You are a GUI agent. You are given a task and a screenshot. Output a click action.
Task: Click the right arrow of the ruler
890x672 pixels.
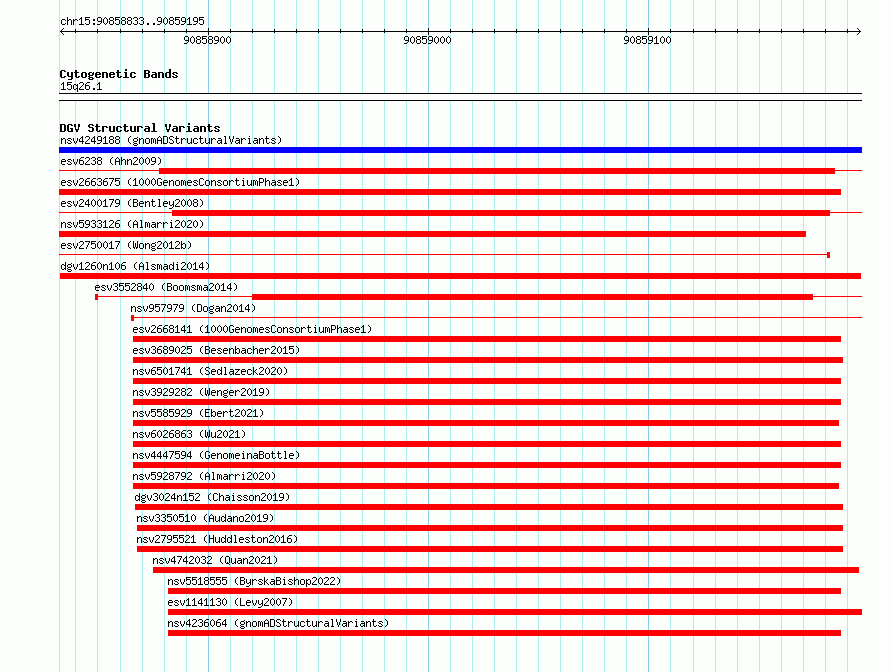[x=858, y=31]
